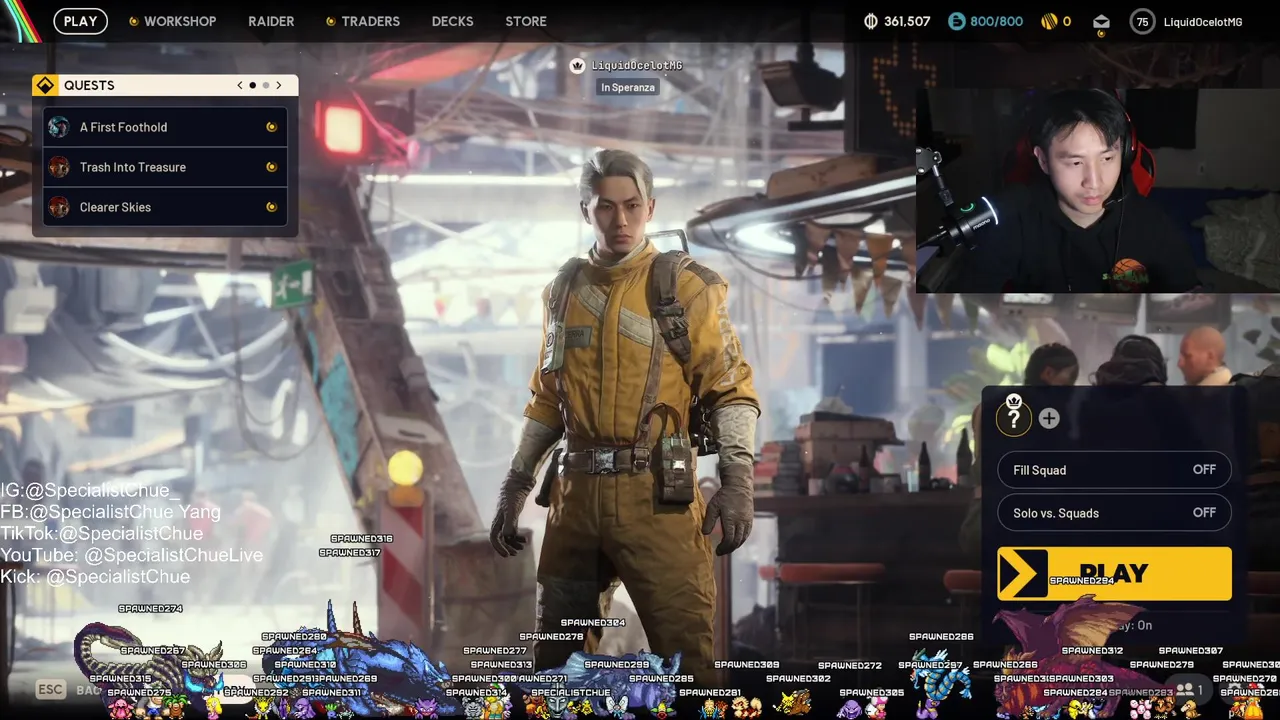1280x720 pixels.
Task: Open the STORE tab
Action: pos(526,21)
